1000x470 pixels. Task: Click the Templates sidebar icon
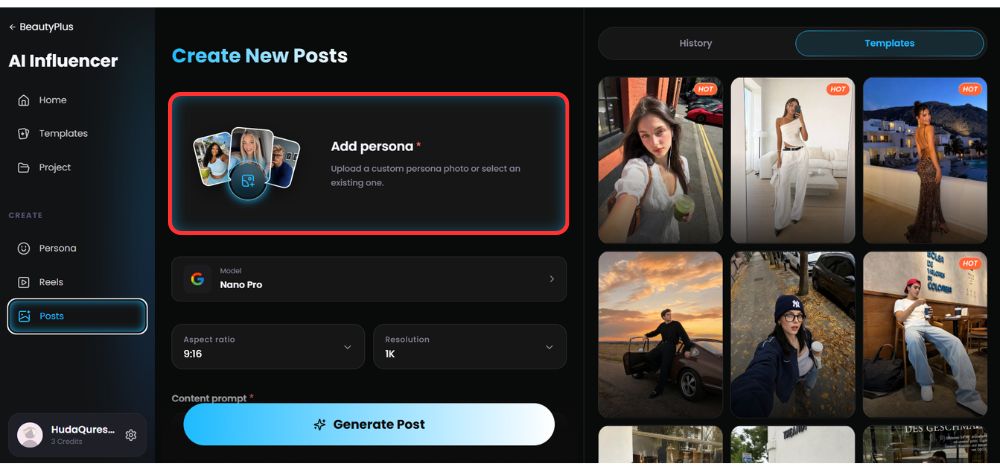coord(24,134)
